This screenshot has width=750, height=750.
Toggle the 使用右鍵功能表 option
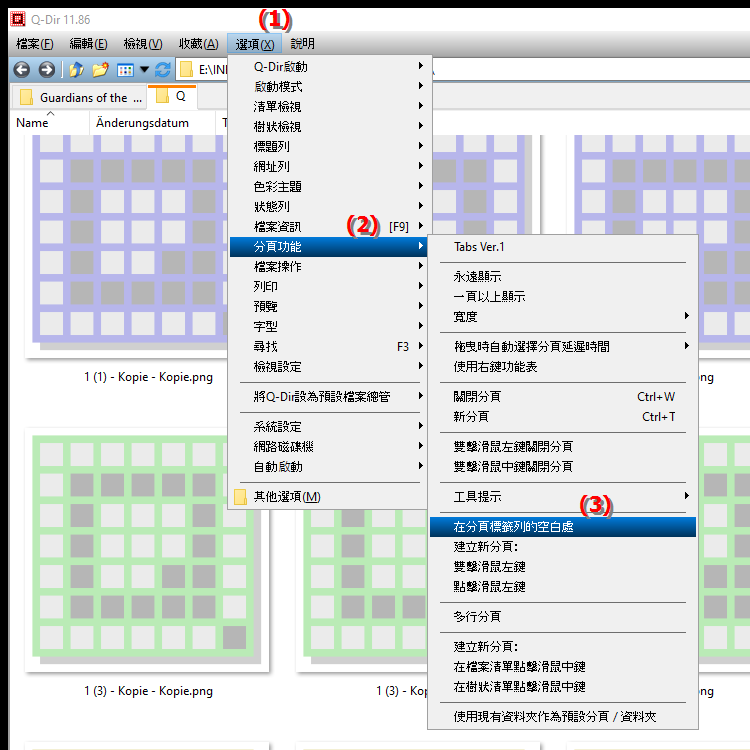point(563,367)
